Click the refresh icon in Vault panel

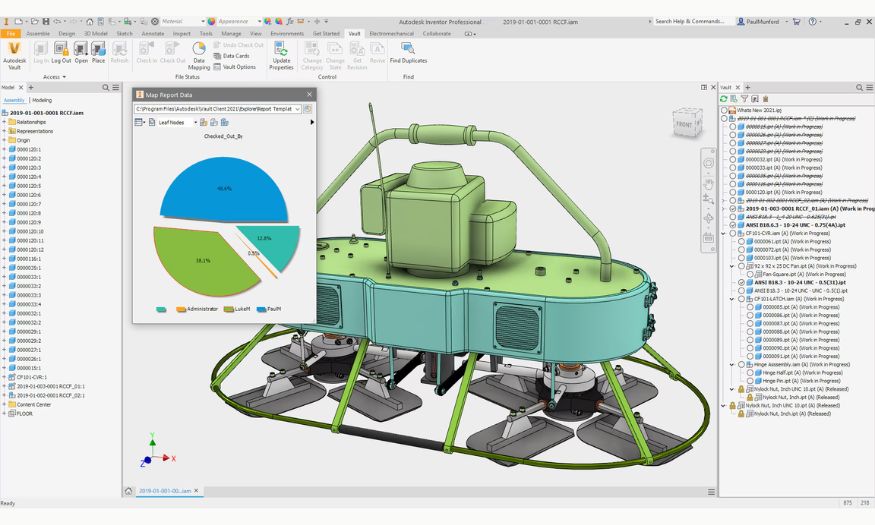click(x=724, y=99)
